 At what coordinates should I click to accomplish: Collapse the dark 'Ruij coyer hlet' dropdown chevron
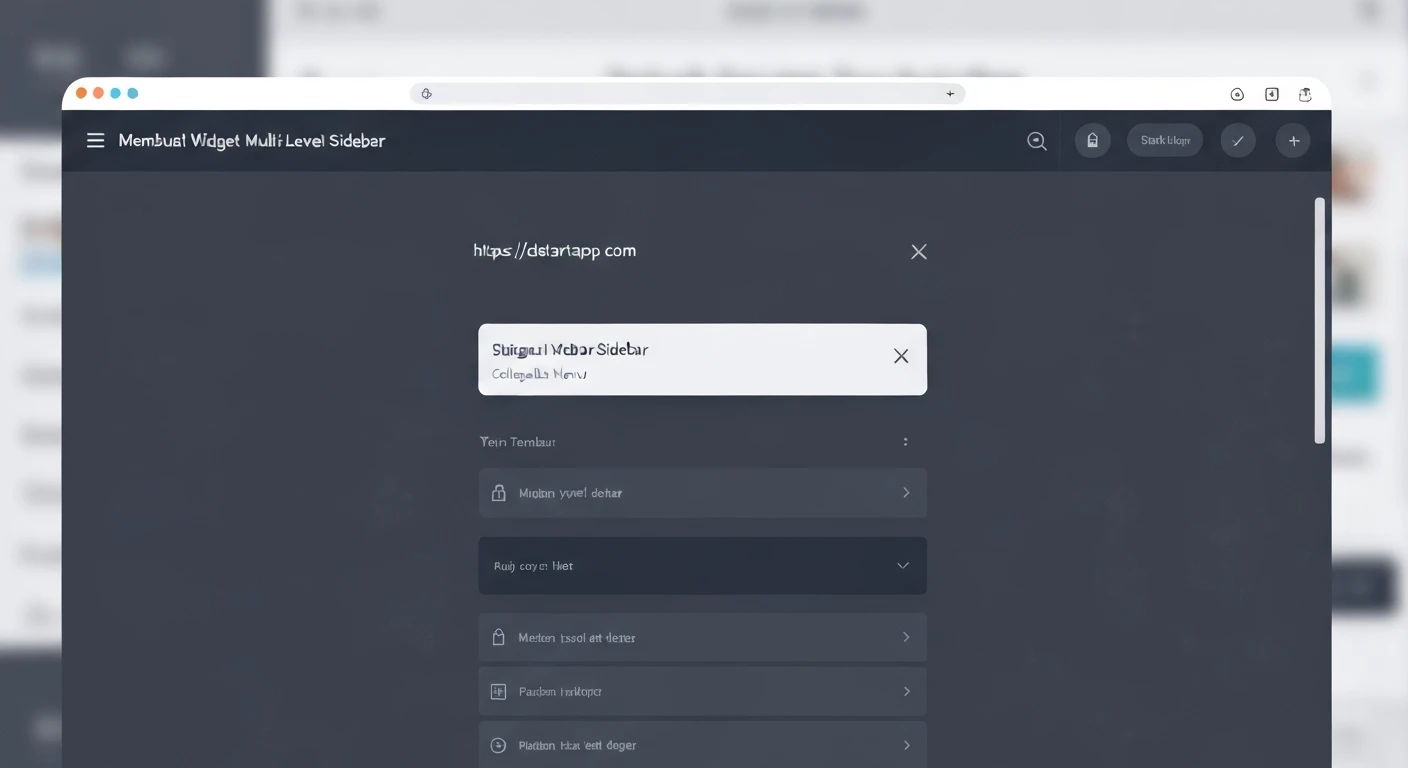click(x=903, y=565)
